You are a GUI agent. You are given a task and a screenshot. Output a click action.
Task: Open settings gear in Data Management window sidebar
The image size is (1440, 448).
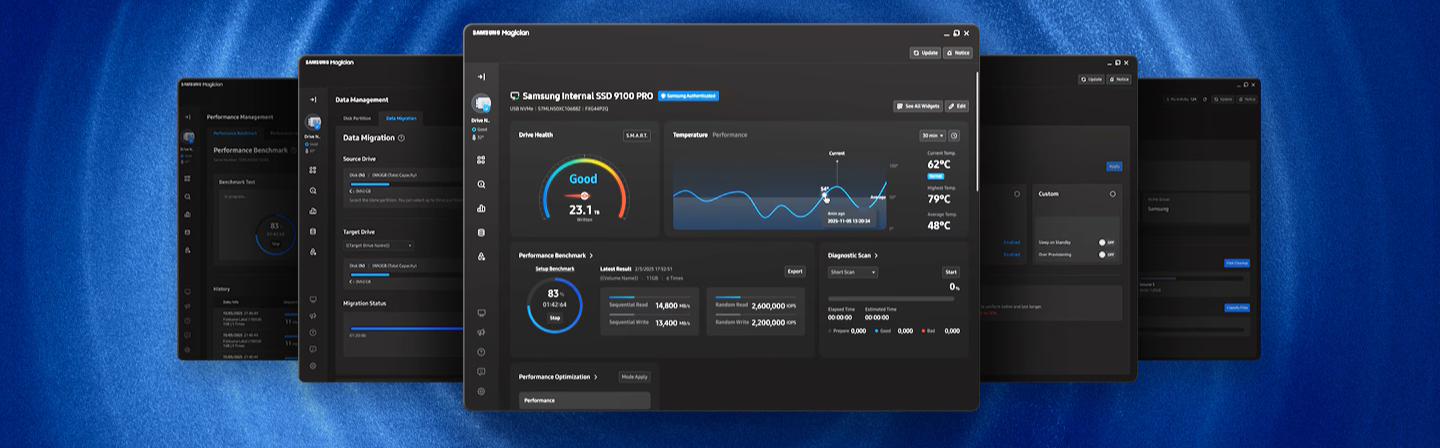[x=313, y=366]
